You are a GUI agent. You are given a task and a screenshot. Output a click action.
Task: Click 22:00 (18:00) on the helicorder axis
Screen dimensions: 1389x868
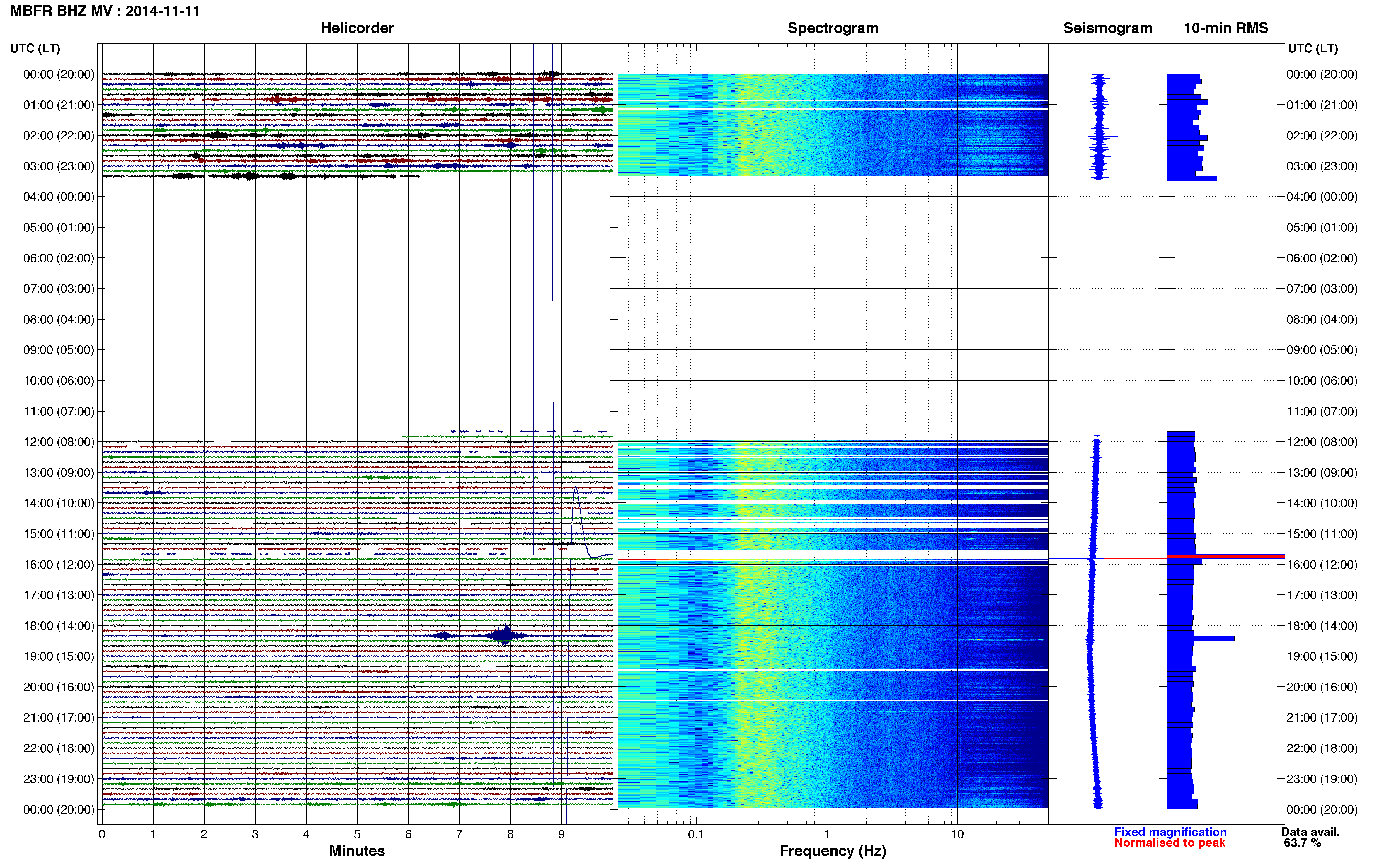(x=59, y=748)
